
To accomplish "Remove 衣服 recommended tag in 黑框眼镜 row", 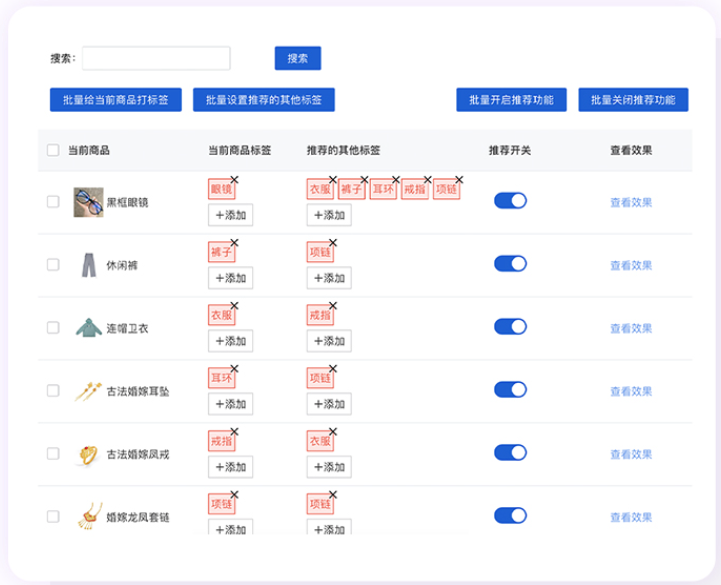I will (333, 180).
